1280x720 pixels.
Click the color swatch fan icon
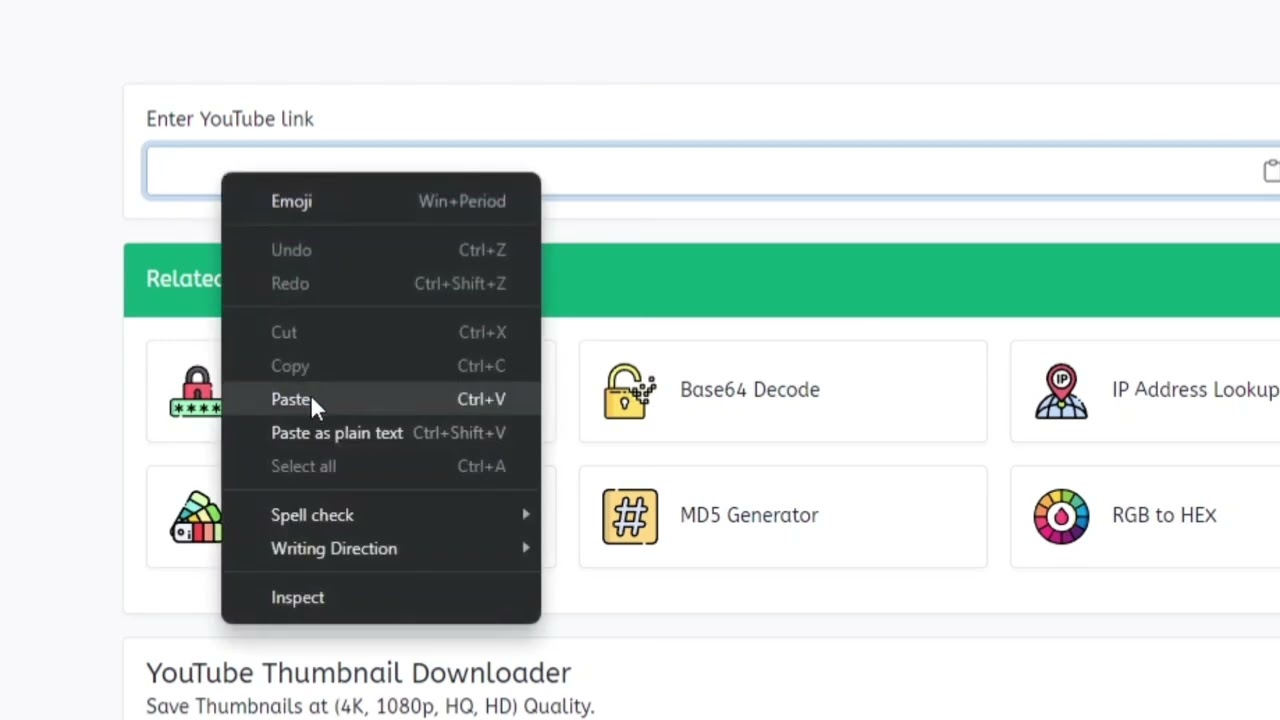point(196,516)
